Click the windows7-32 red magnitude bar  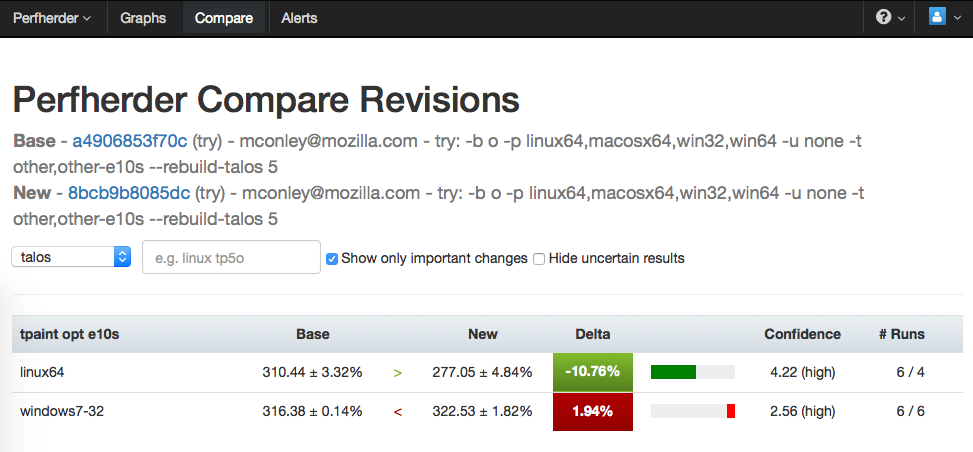tap(731, 411)
